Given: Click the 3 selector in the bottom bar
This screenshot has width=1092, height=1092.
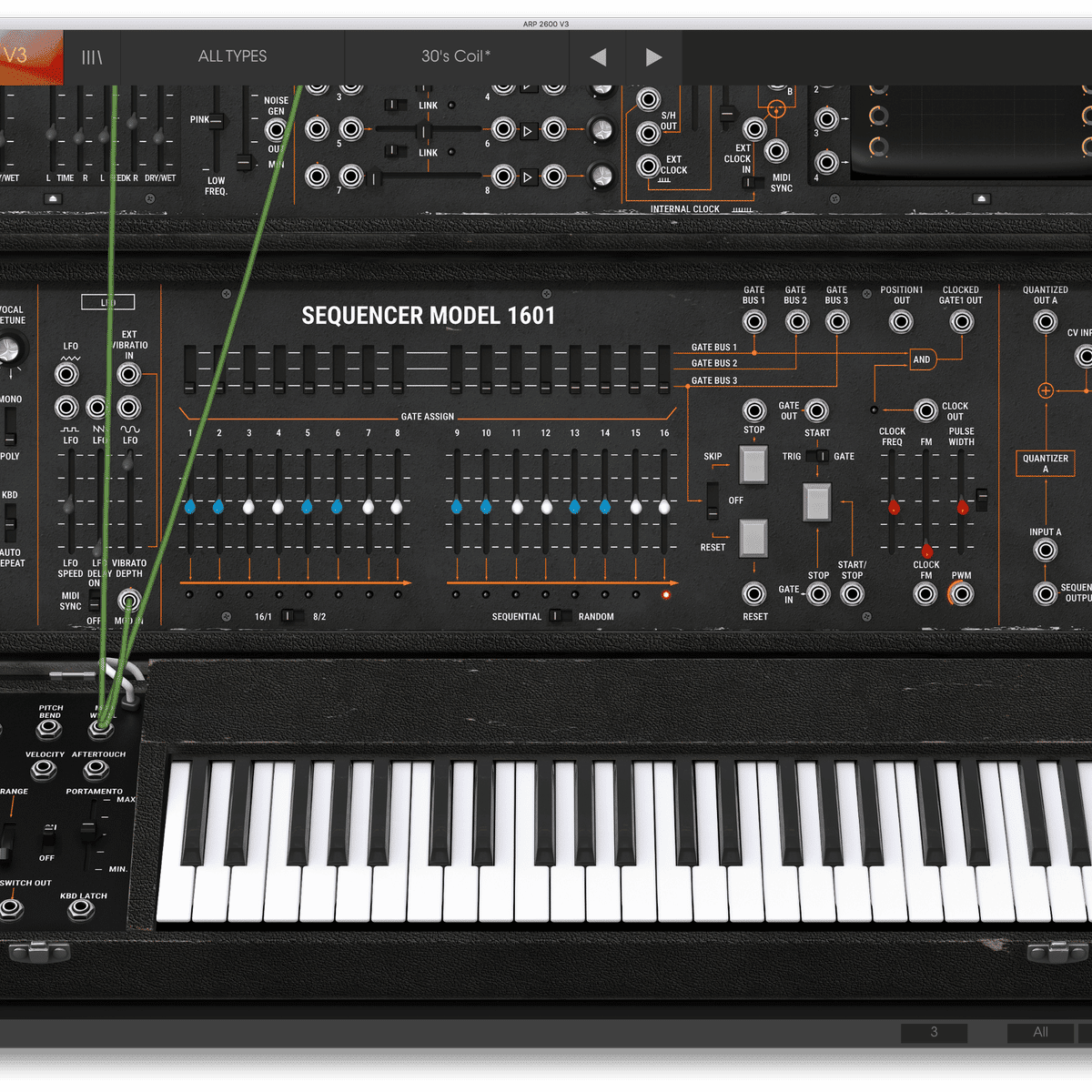Looking at the screenshot, I should [x=933, y=1032].
